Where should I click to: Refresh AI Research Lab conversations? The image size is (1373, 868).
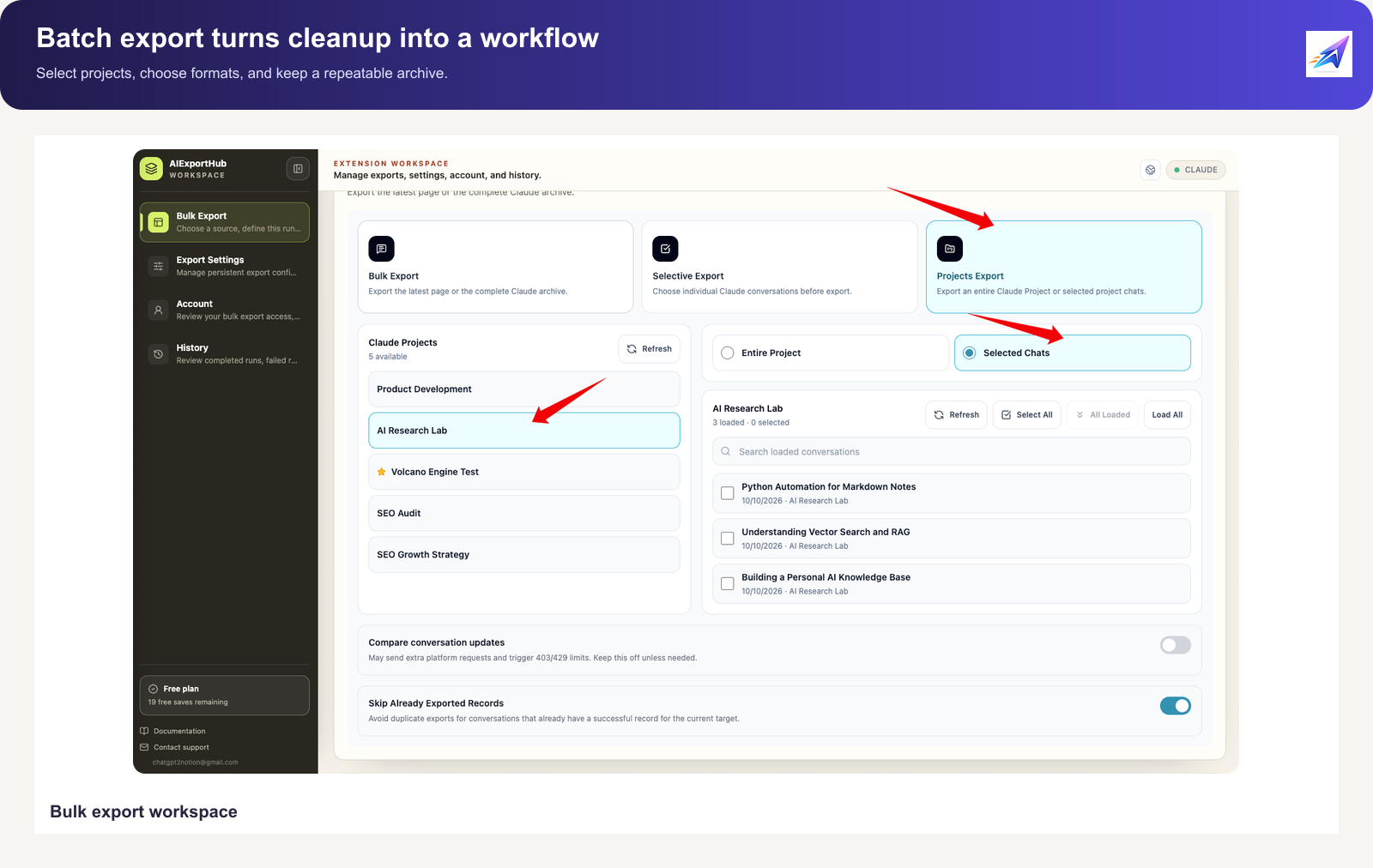957,414
